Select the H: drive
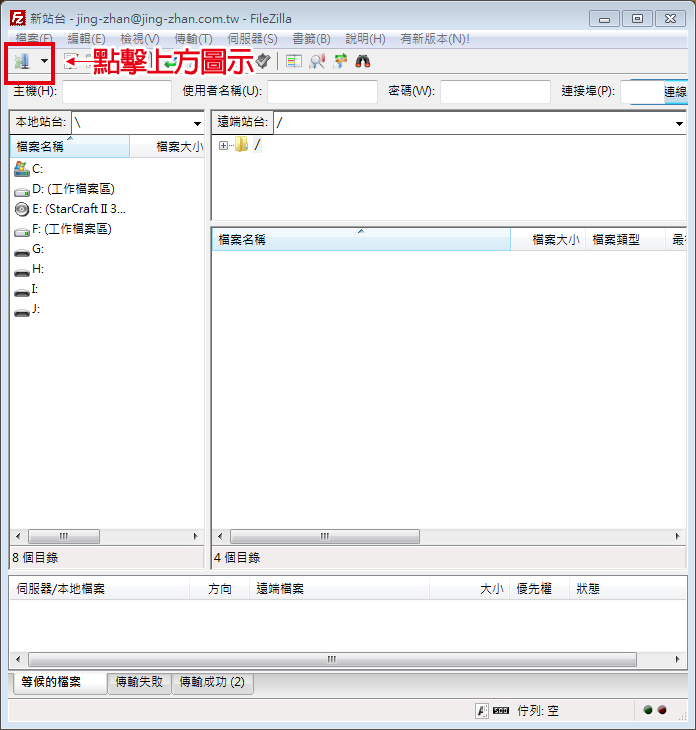The image size is (696, 730). pos(29,270)
